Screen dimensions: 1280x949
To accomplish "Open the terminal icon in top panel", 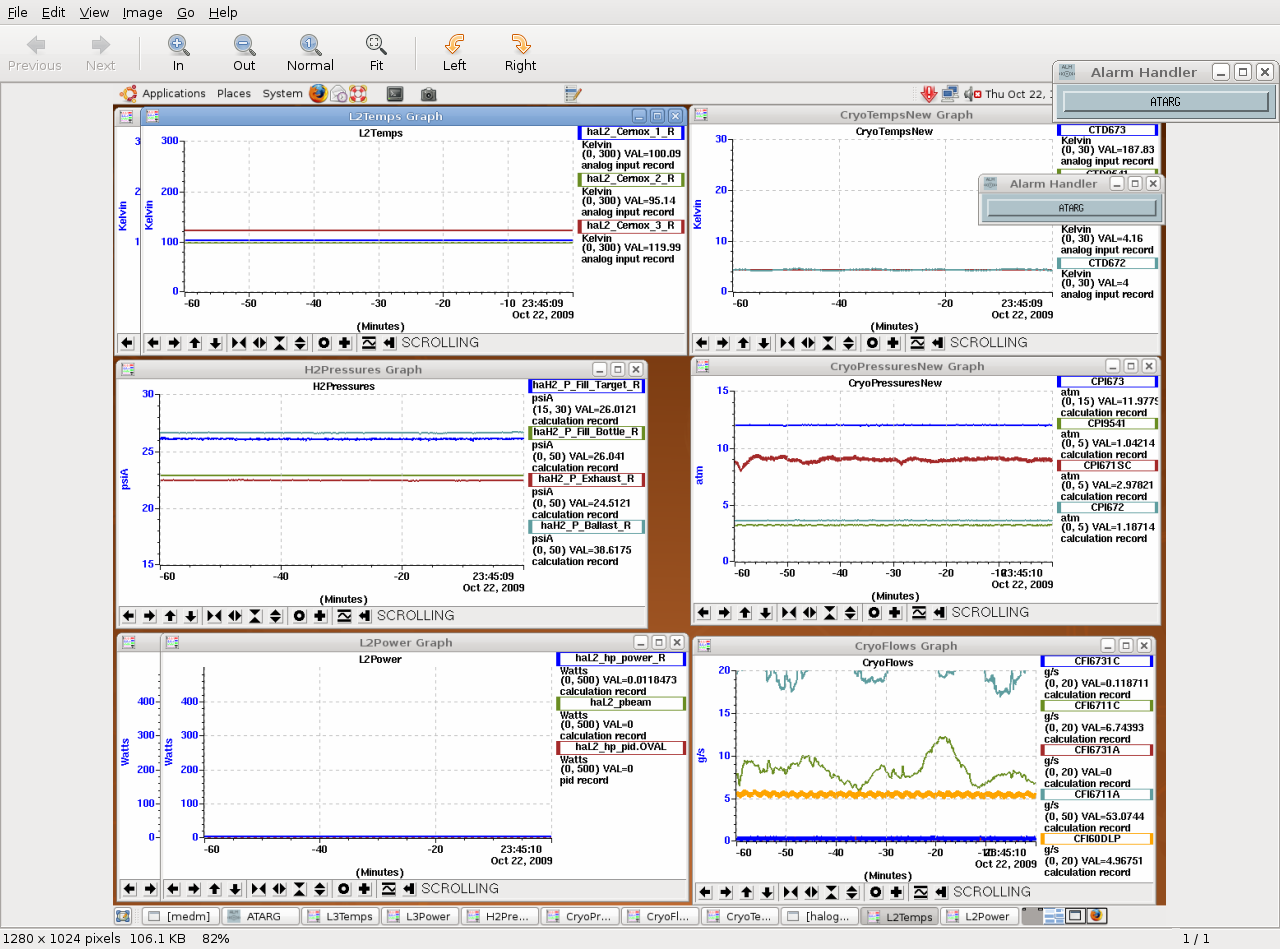I will 395,94.
